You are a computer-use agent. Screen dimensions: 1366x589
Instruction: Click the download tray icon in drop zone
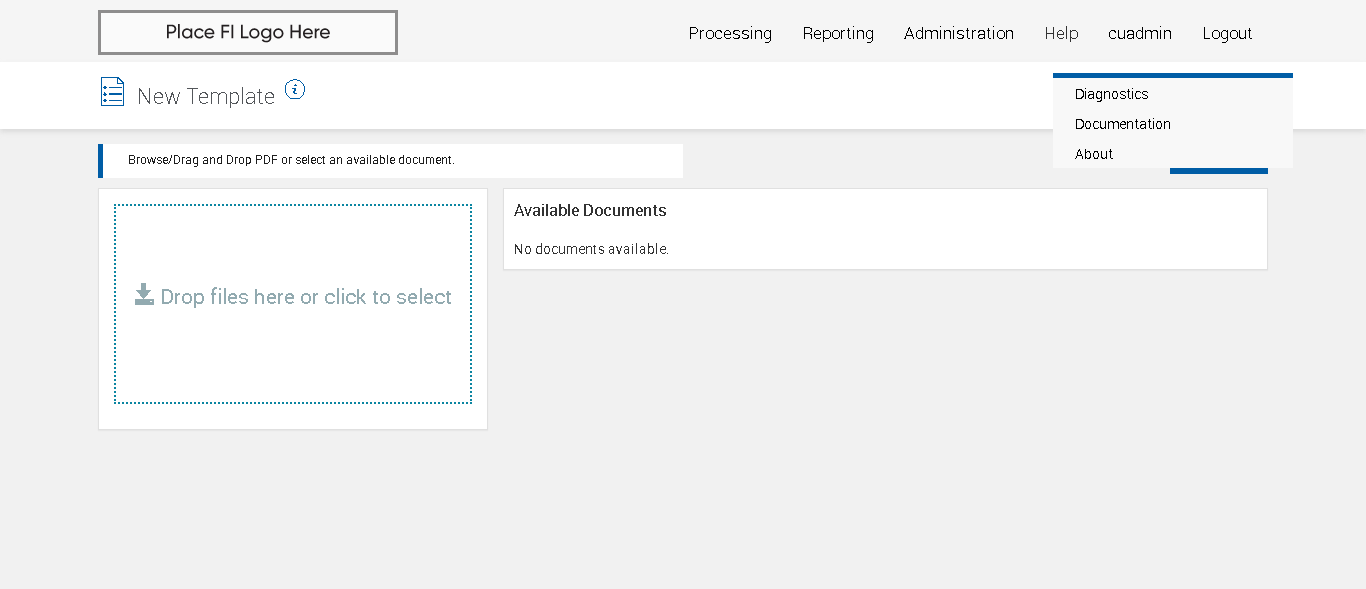144,295
